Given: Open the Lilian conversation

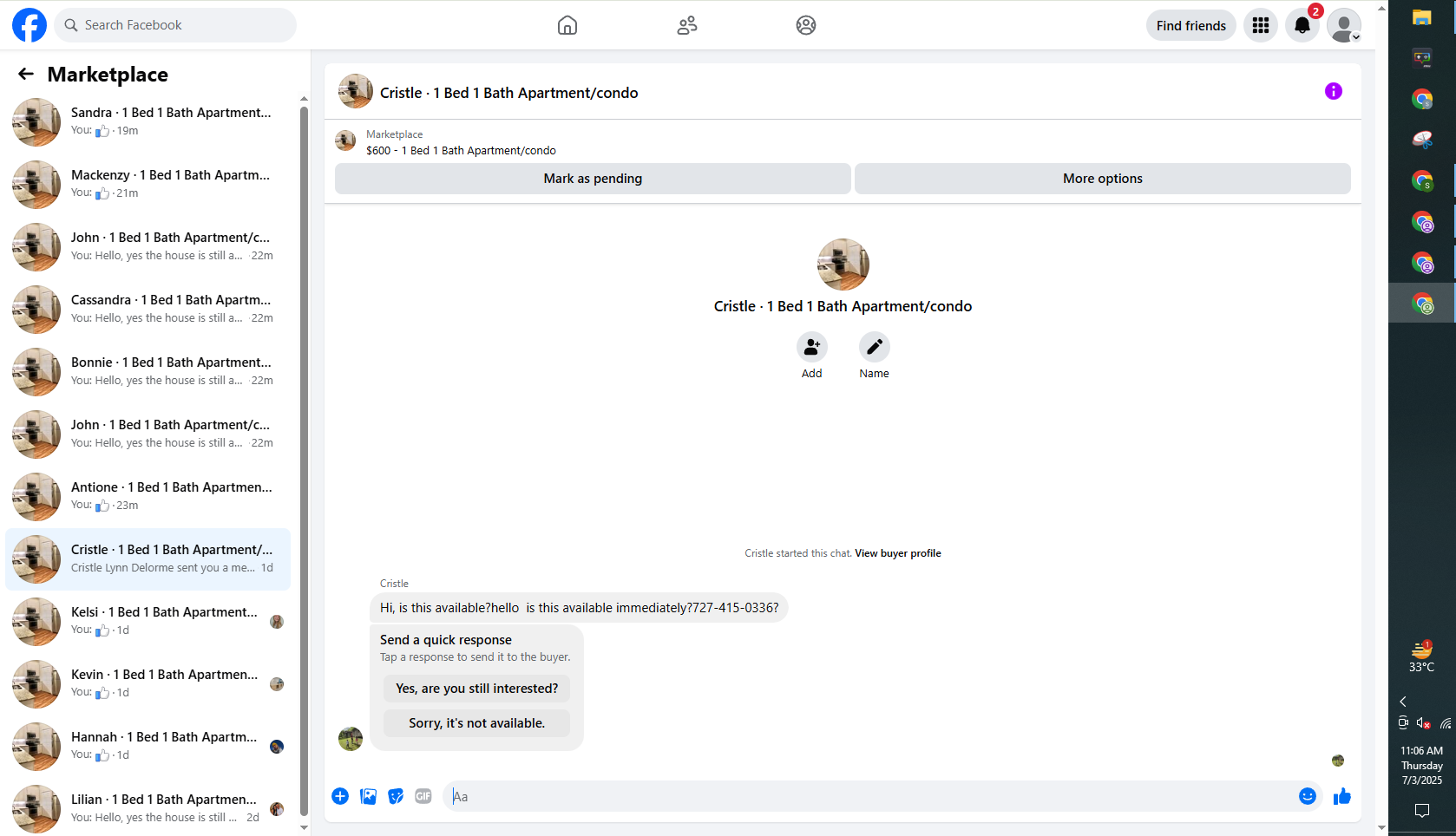Looking at the screenshot, I should 148,809.
